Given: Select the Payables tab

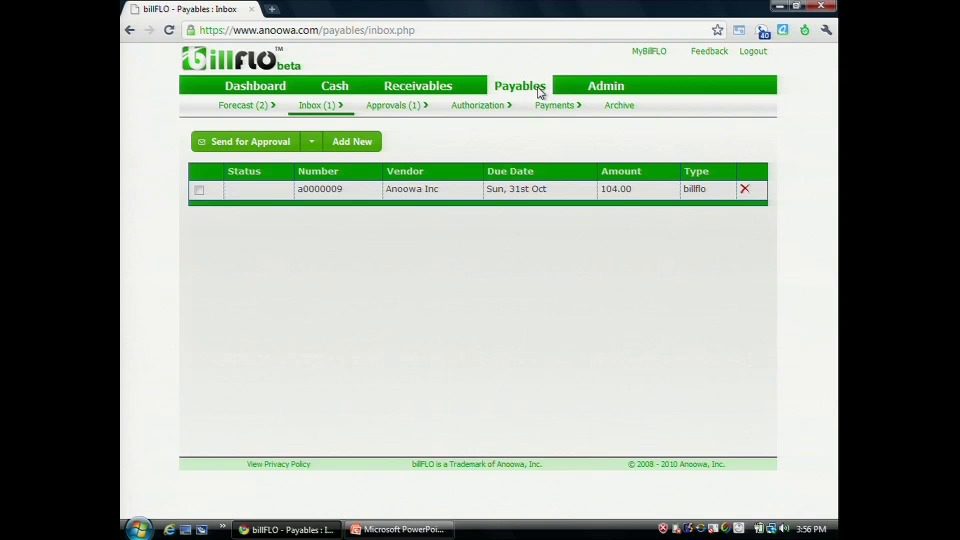Looking at the screenshot, I should pos(520,86).
